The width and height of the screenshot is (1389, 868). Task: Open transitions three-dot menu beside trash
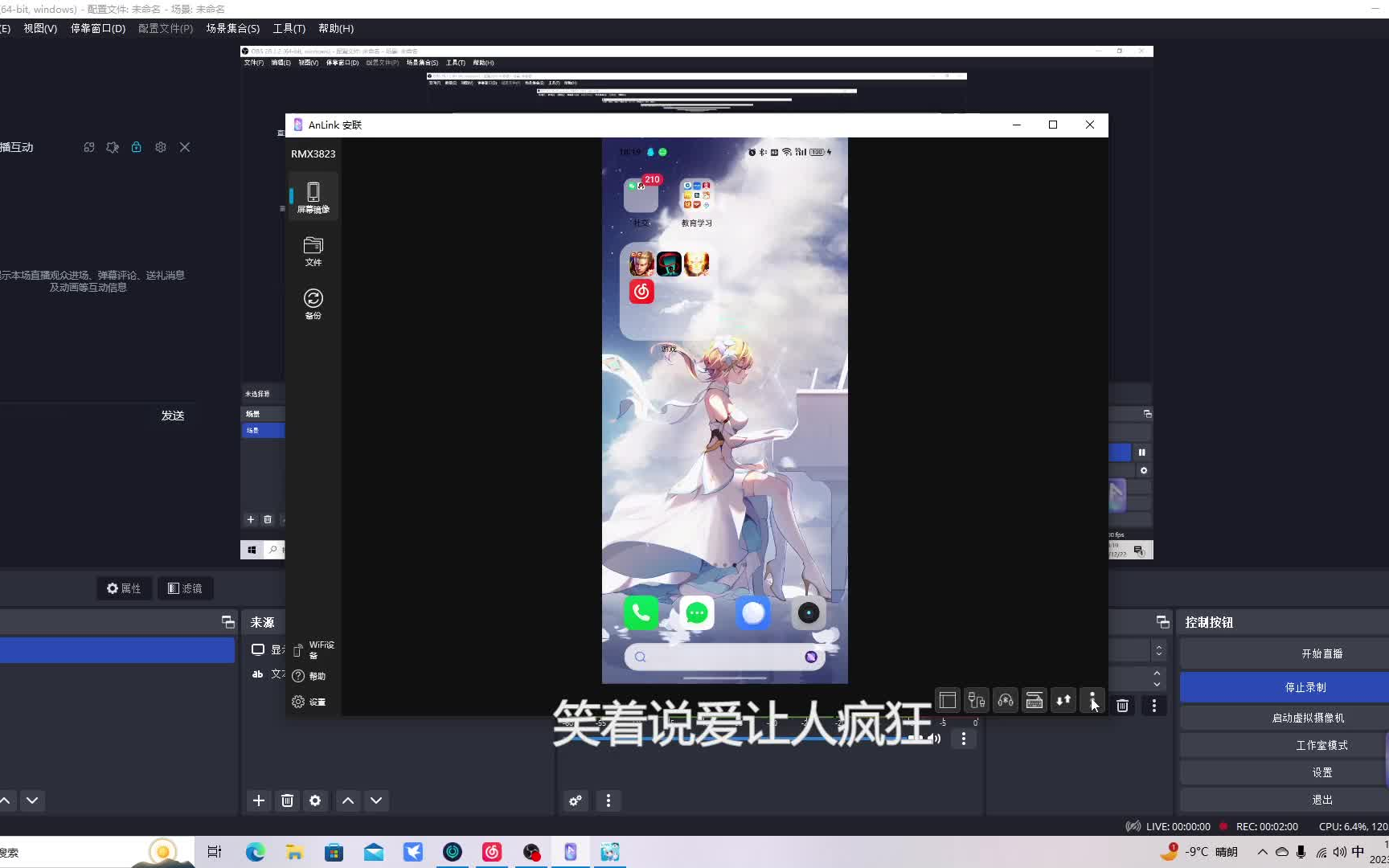(x=1154, y=706)
